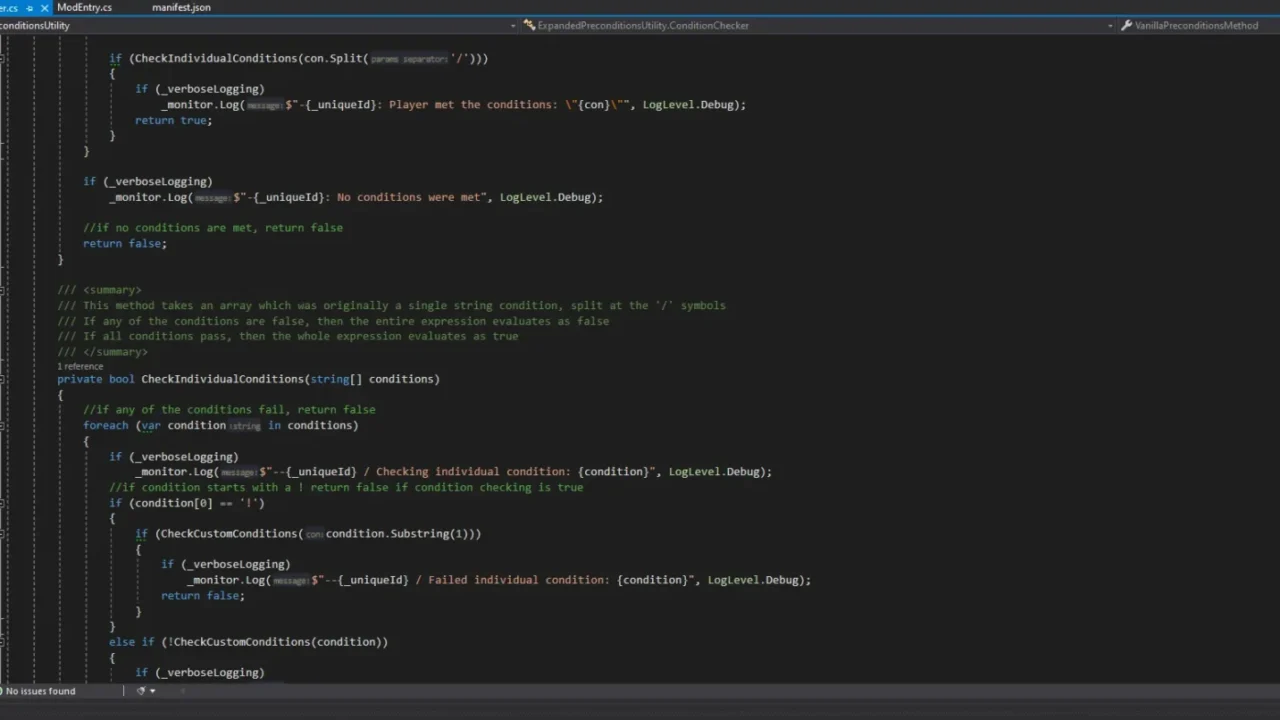Open the project dropdown ending in conditionsUtility

point(259,26)
